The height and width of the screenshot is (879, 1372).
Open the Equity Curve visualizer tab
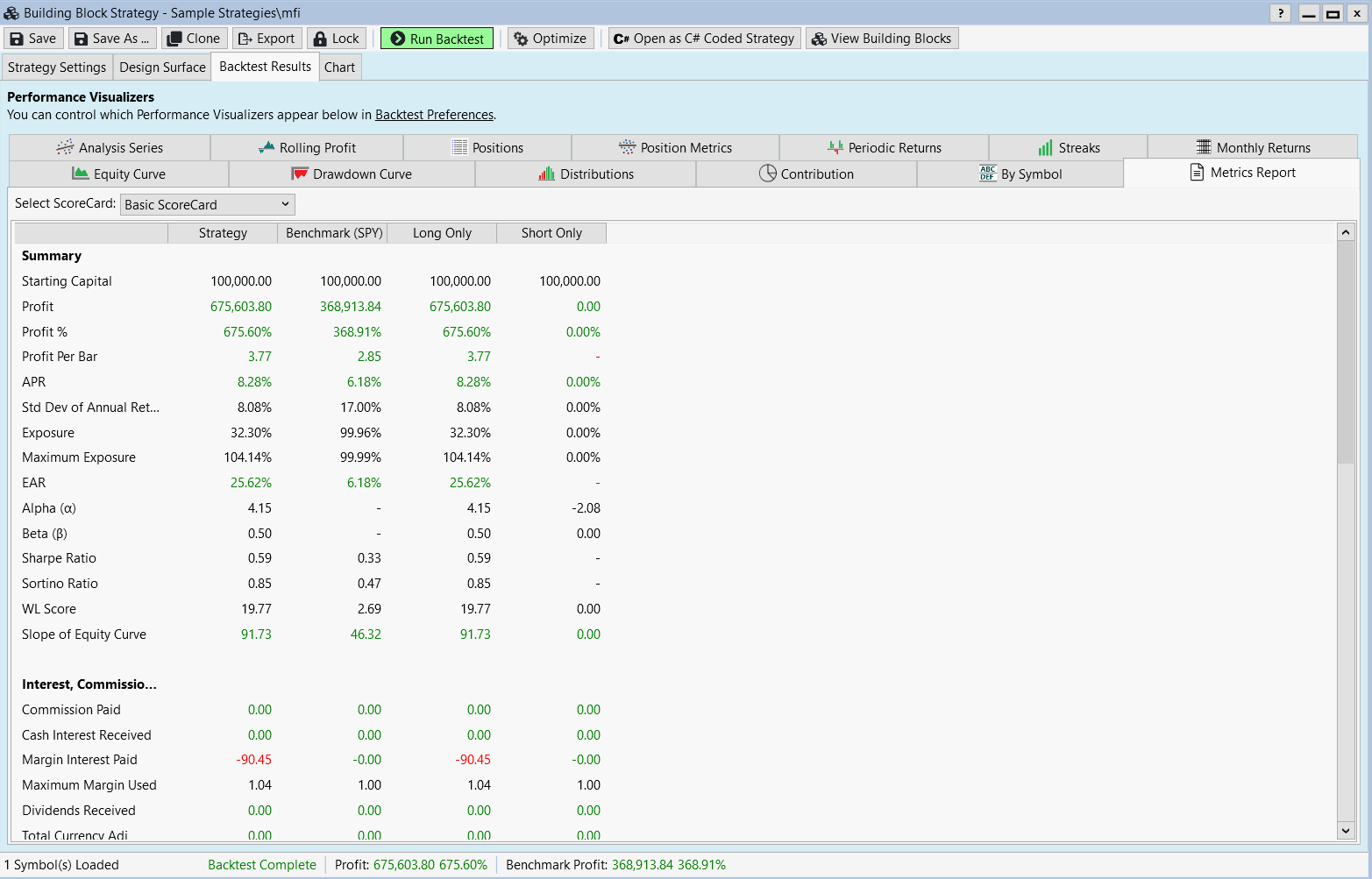(x=119, y=174)
